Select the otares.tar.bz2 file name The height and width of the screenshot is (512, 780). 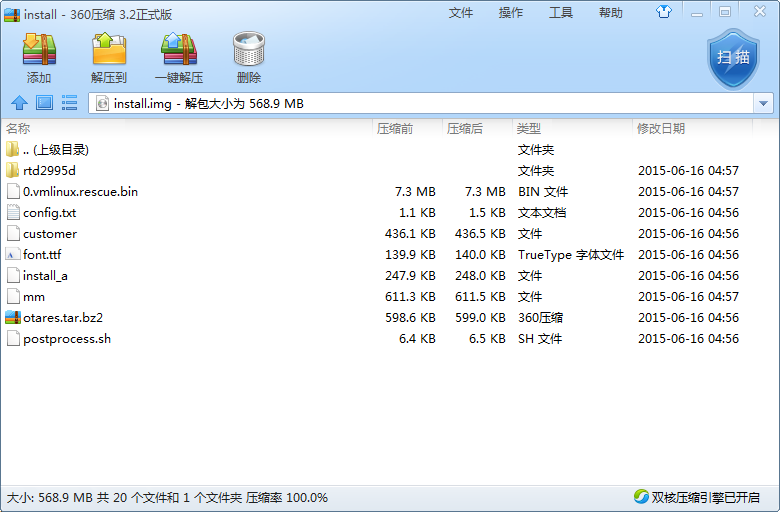point(63,317)
